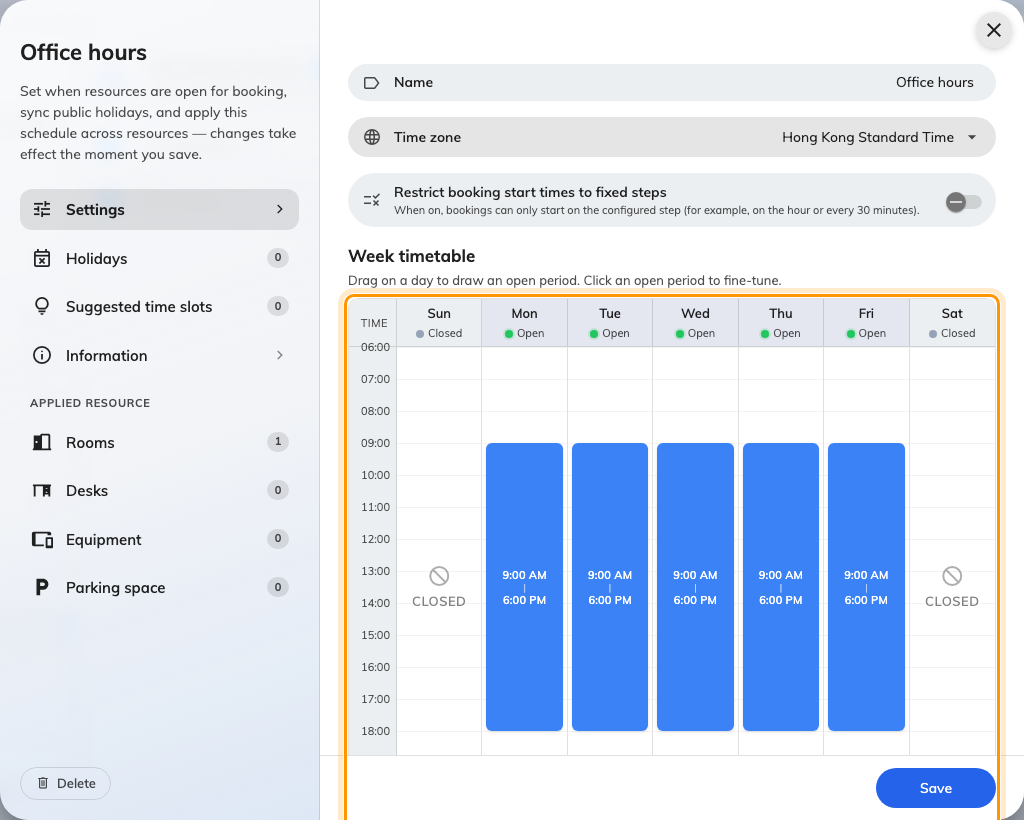This screenshot has width=1024, height=820.
Task: Toggle Restrict booking start times switch
Action: point(964,202)
